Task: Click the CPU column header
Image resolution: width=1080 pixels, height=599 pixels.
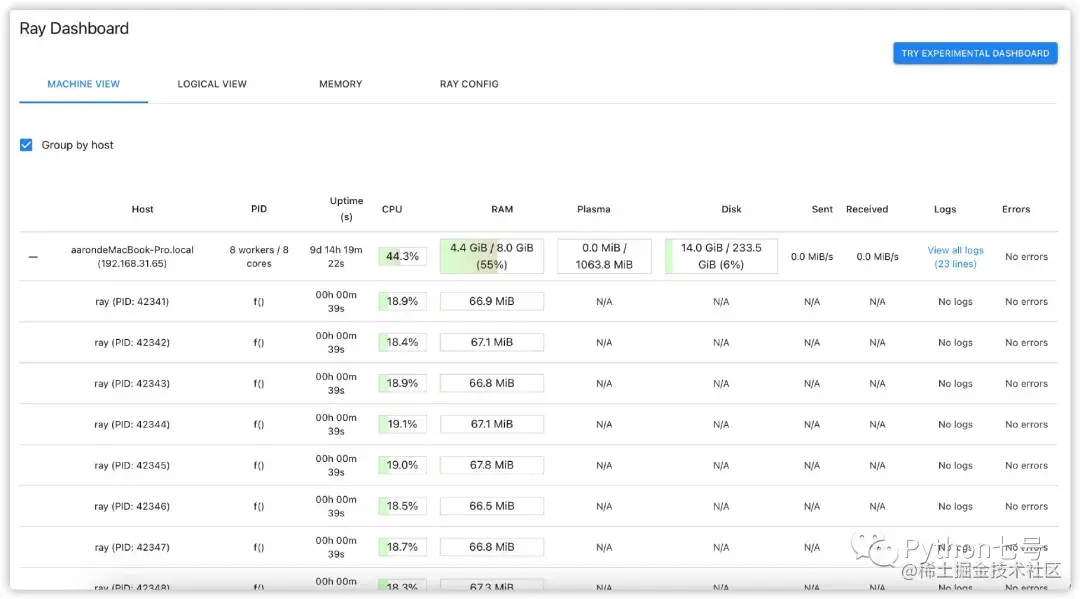Action: click(x=392, y=209)
